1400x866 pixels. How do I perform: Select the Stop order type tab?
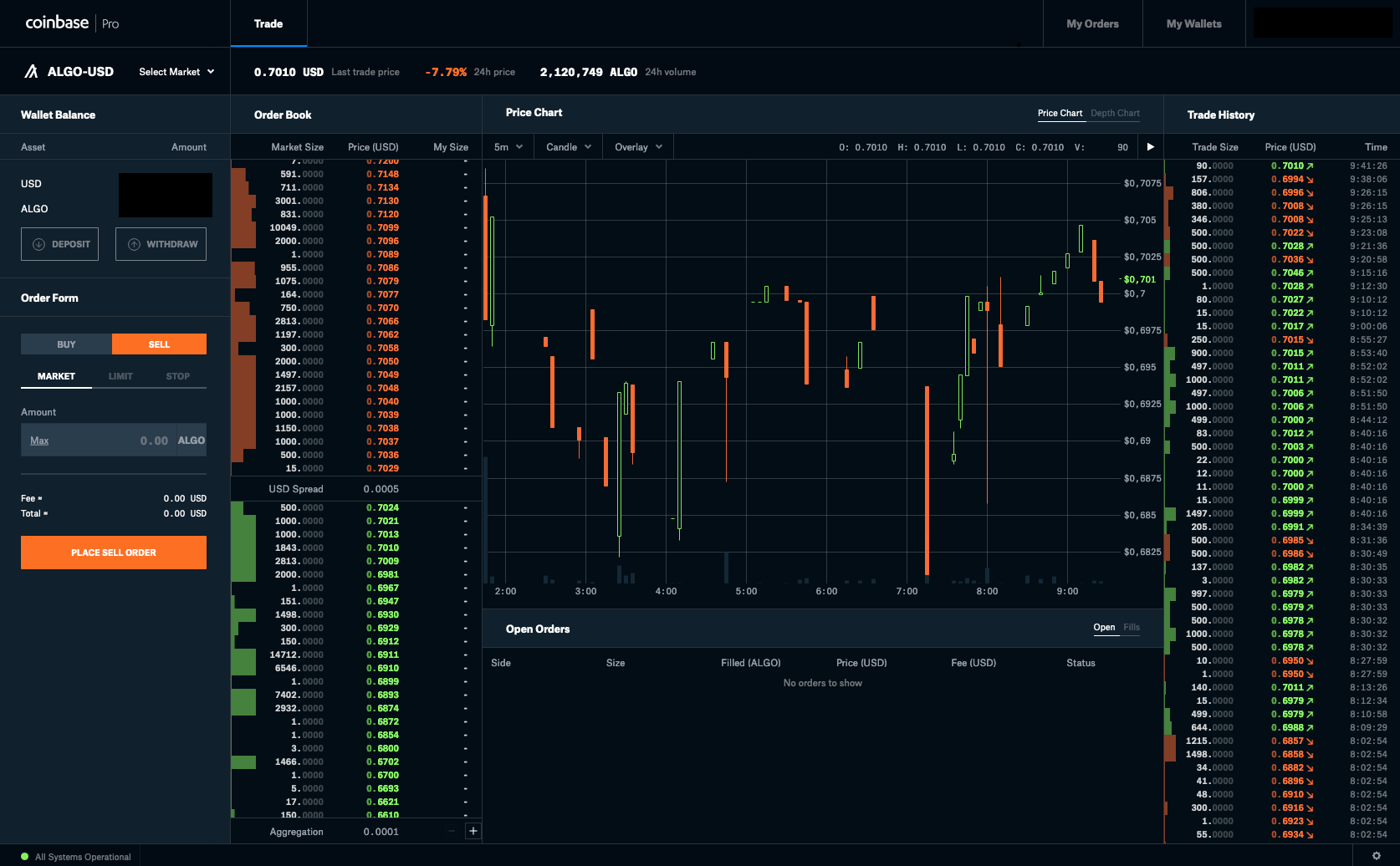tap(177, 376)
